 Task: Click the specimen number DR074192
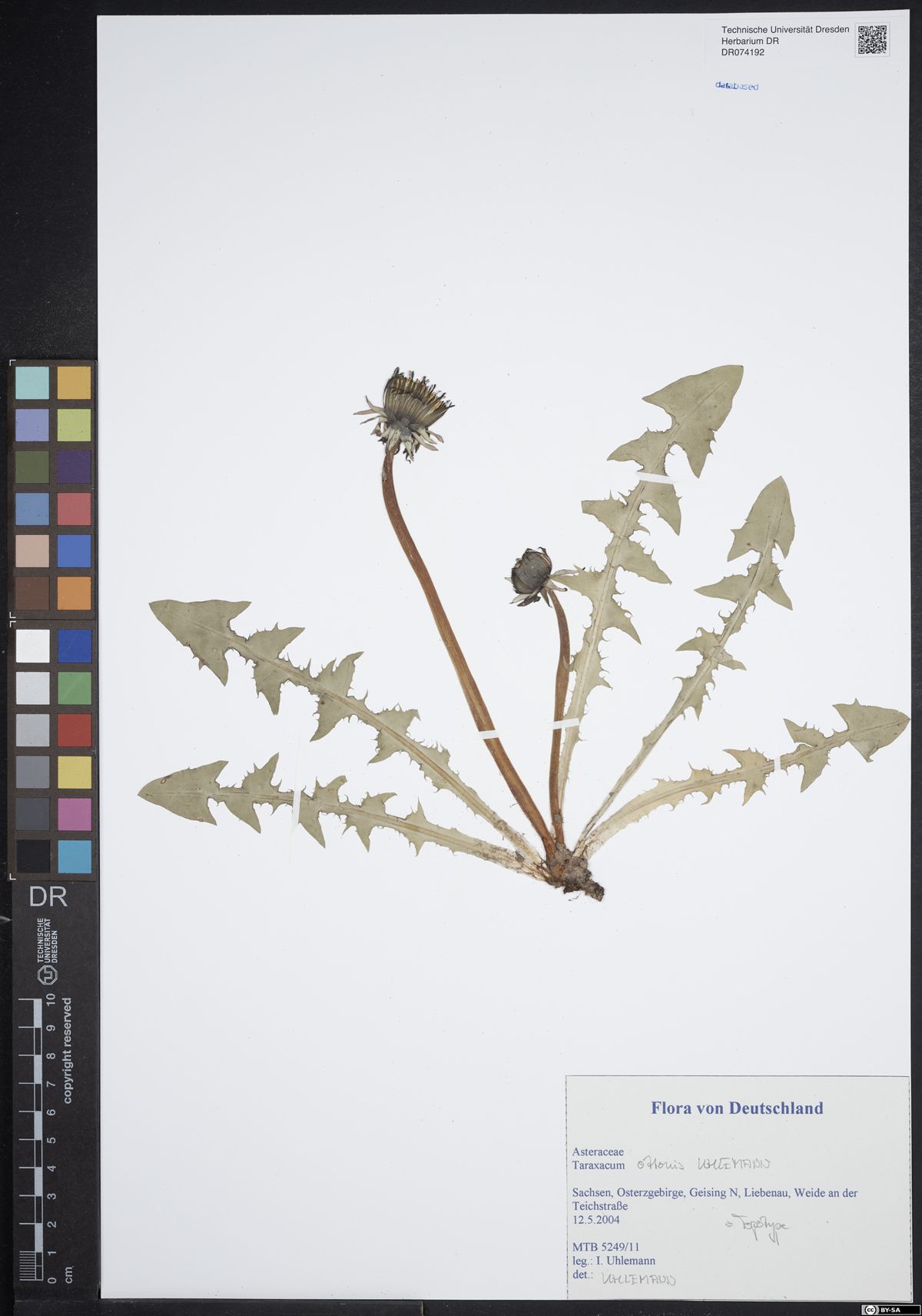742,52
